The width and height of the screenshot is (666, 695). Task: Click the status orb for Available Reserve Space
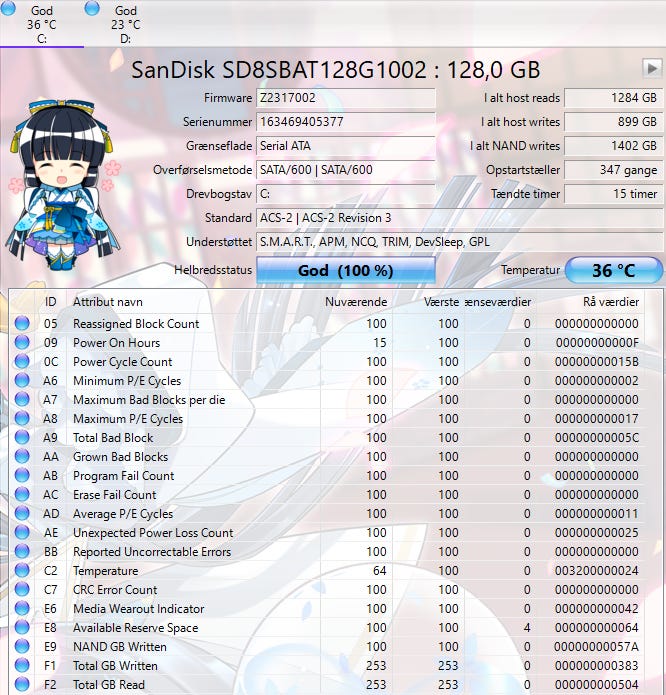22,627
